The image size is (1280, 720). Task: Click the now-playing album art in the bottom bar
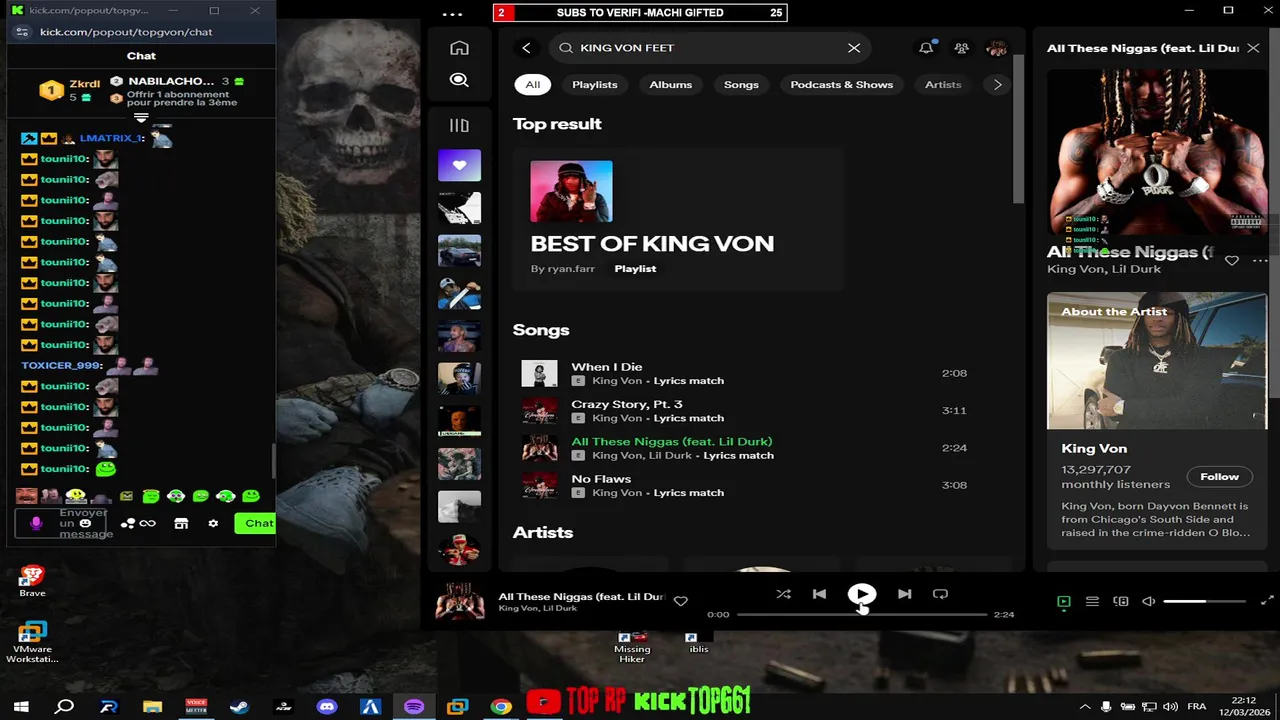[x=460, y=601]
